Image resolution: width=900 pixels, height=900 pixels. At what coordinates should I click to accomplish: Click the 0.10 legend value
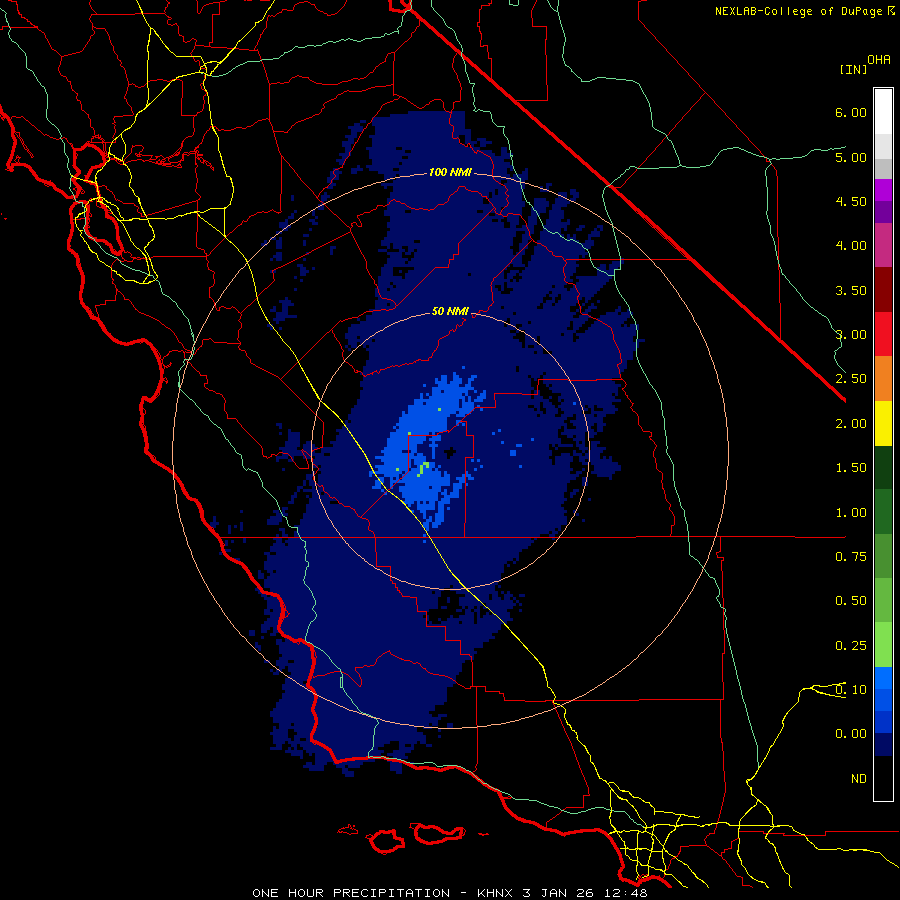tap(851, 690)
